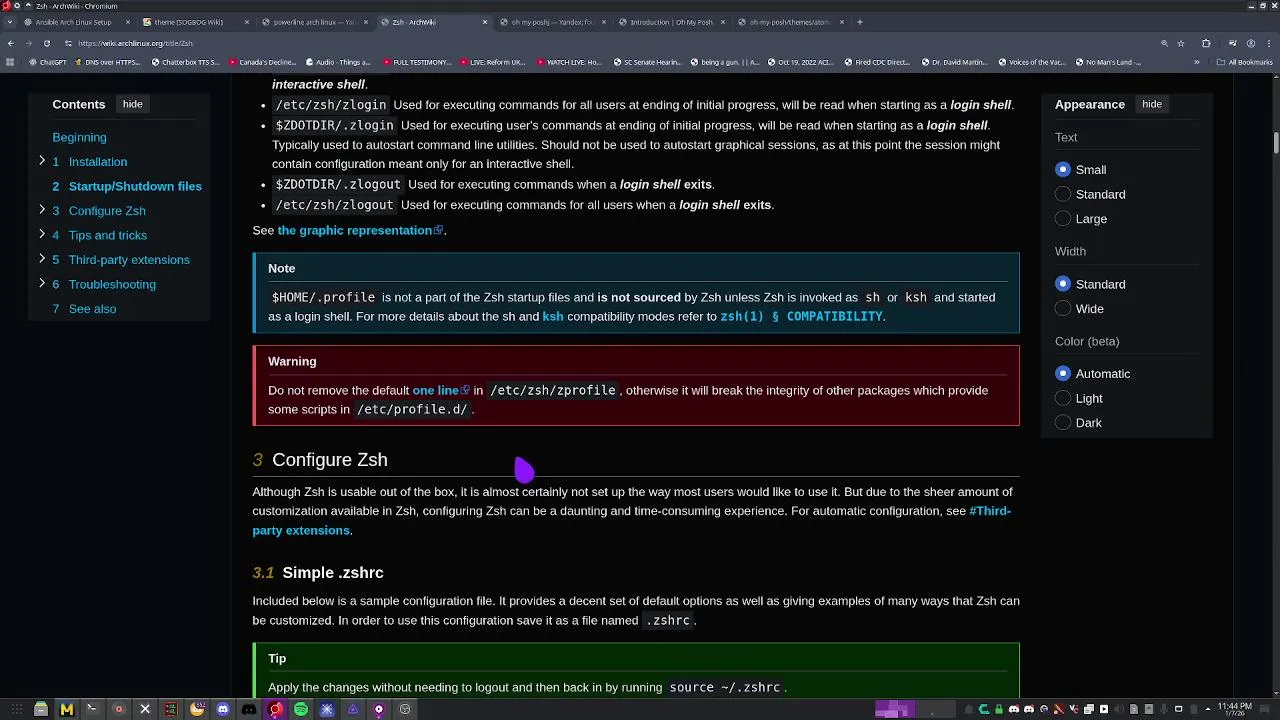Expand the Installation contents section
The width and height of the screenshot is (1280, 720).
(42, 161)
